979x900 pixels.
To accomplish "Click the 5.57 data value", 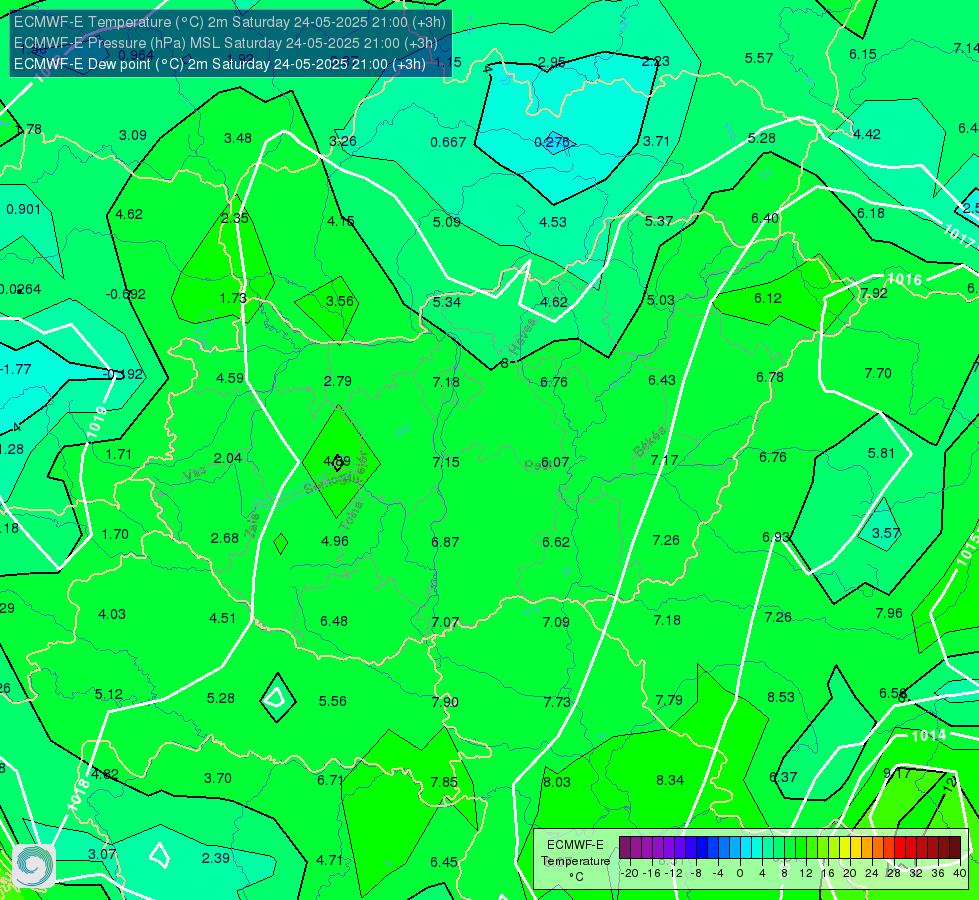I will 759,58.
